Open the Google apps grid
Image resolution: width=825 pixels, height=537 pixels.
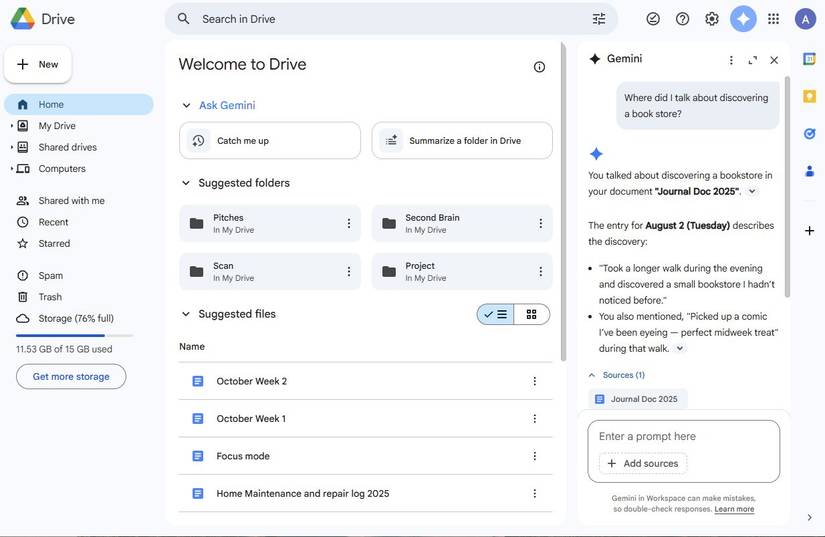point(773,19)
